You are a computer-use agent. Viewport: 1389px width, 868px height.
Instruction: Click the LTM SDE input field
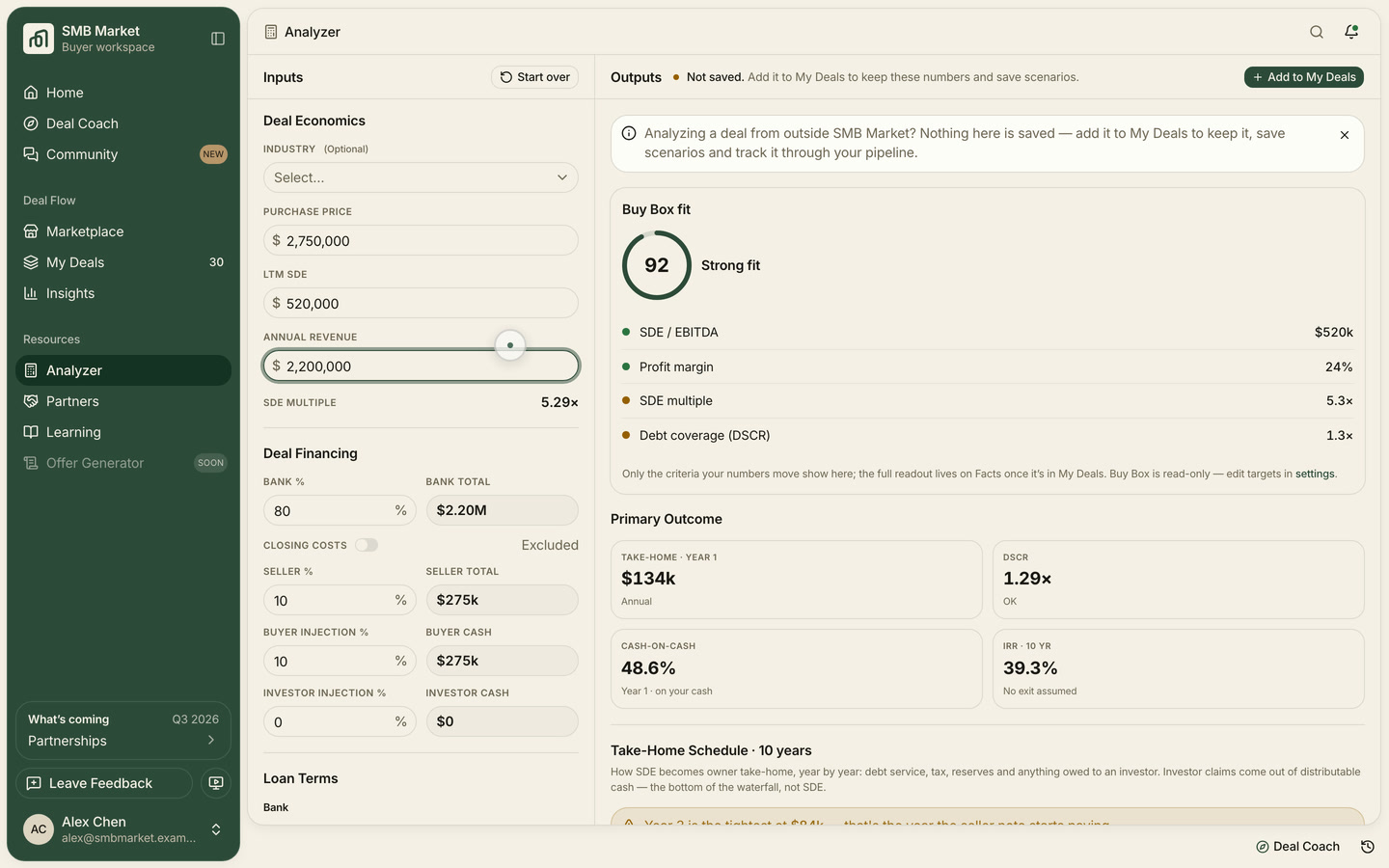coord(421,303)
